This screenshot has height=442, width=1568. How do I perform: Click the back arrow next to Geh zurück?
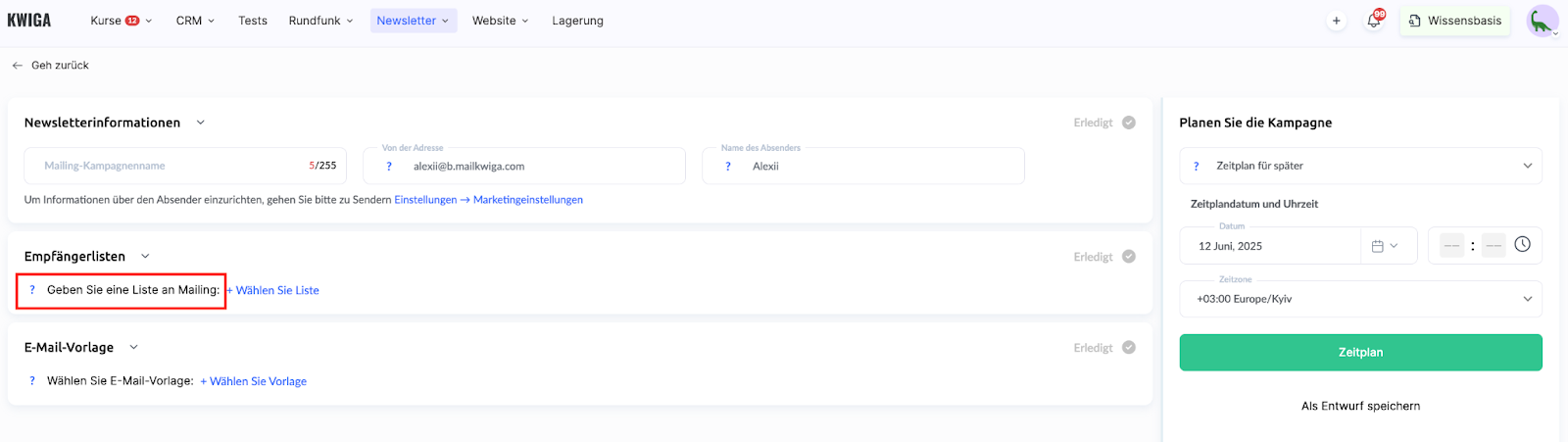click(17, 66)
